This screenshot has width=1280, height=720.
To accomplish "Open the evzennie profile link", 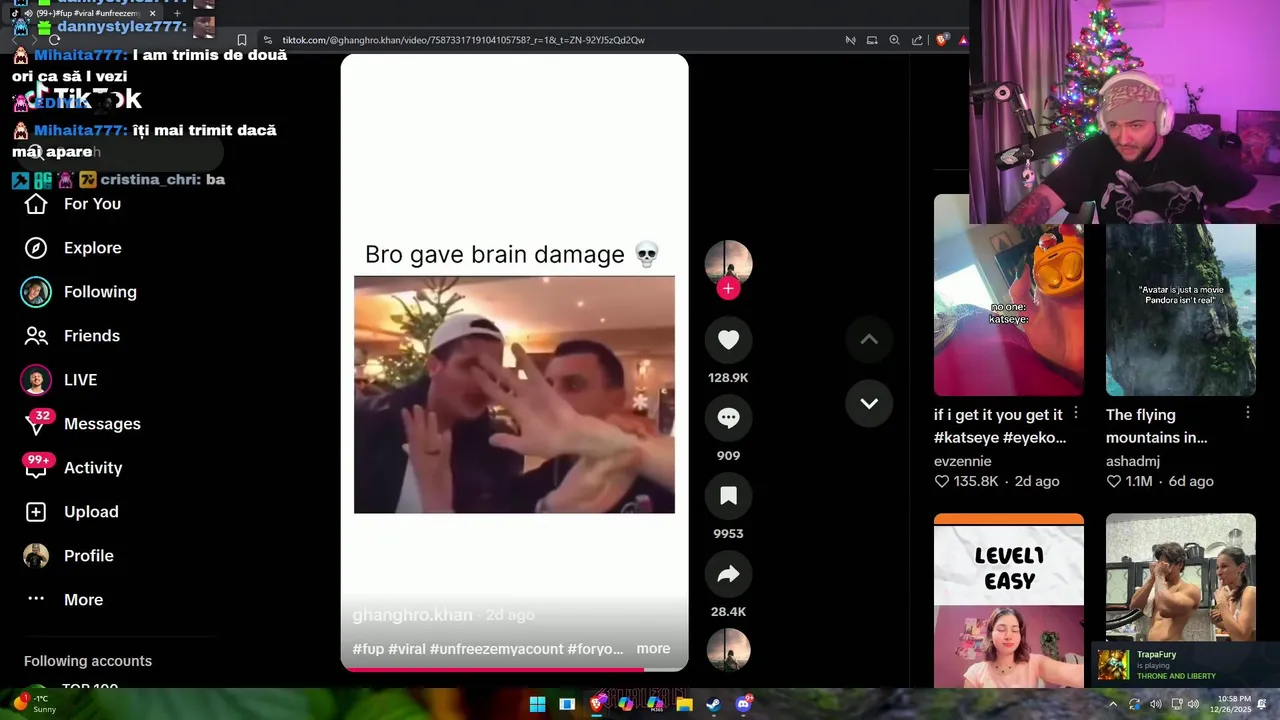I will (x=963, y=461).
